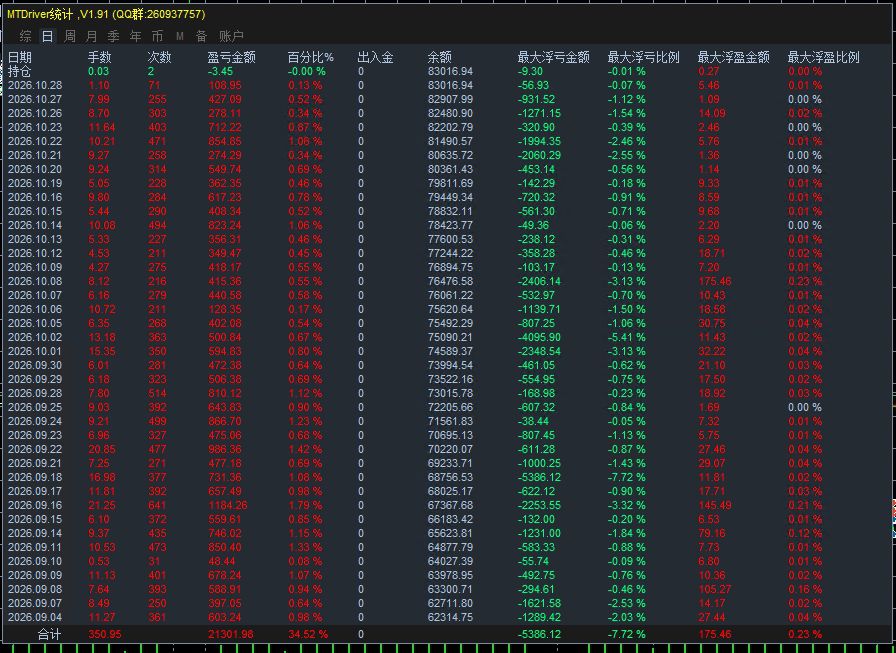Viewport: 896px width, 653px height.
Task: Click the 82907.99 balance cell
Action: (x=450, y=99)
